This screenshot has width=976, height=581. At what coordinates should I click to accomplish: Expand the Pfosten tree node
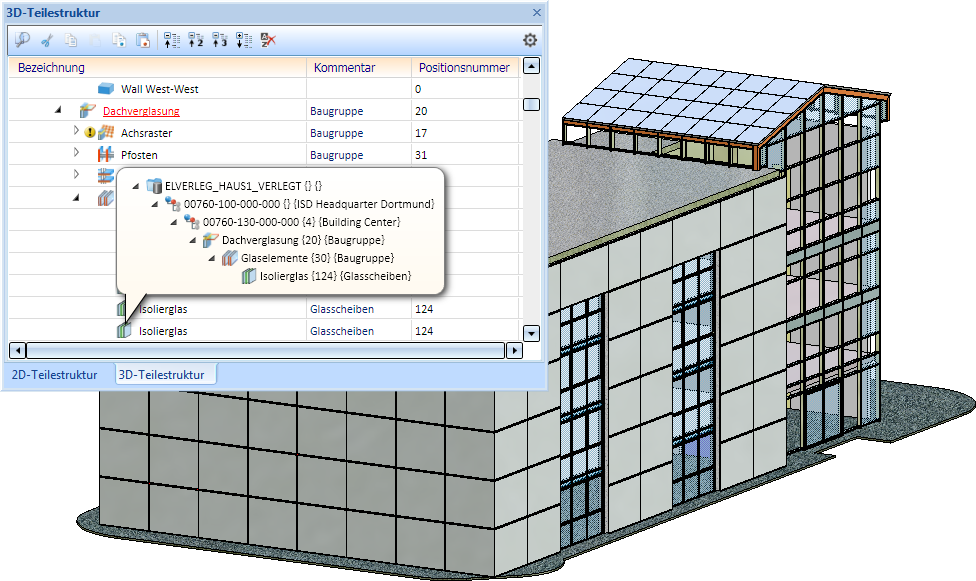click(77, 153)
